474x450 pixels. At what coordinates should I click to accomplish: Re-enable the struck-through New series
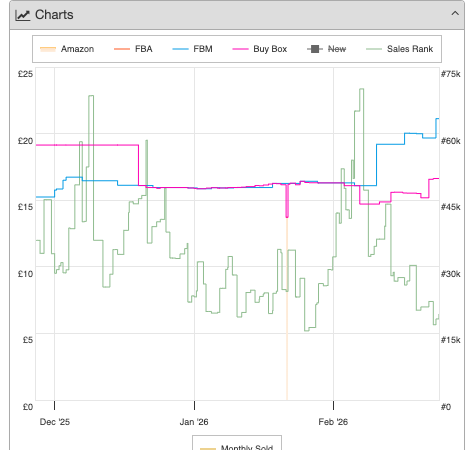coord(326,49)
